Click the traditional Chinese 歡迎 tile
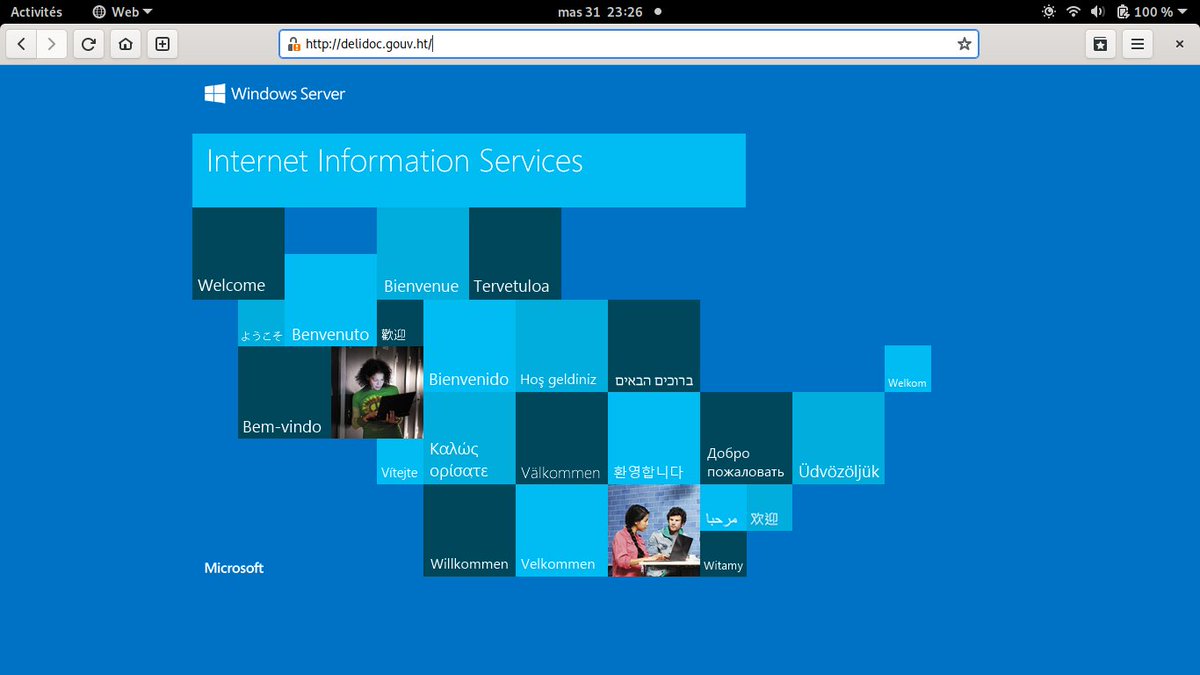The image size is (1200, 675). tap(400, 323)
